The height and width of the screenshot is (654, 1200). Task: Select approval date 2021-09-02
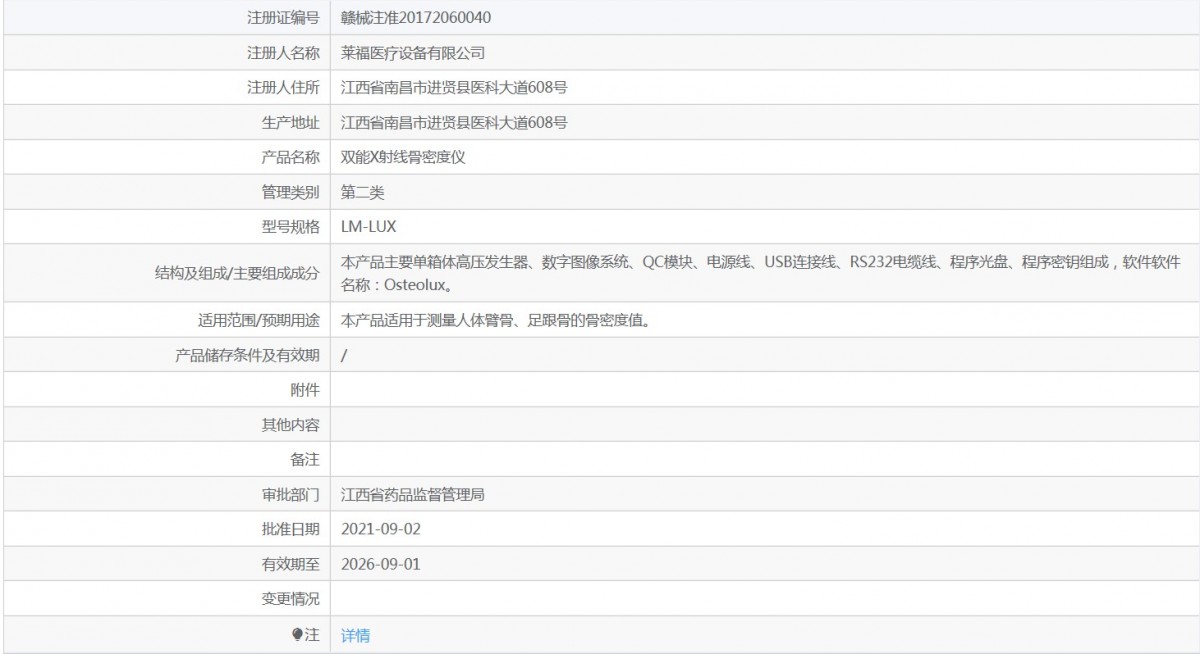[x=381, y=529]
